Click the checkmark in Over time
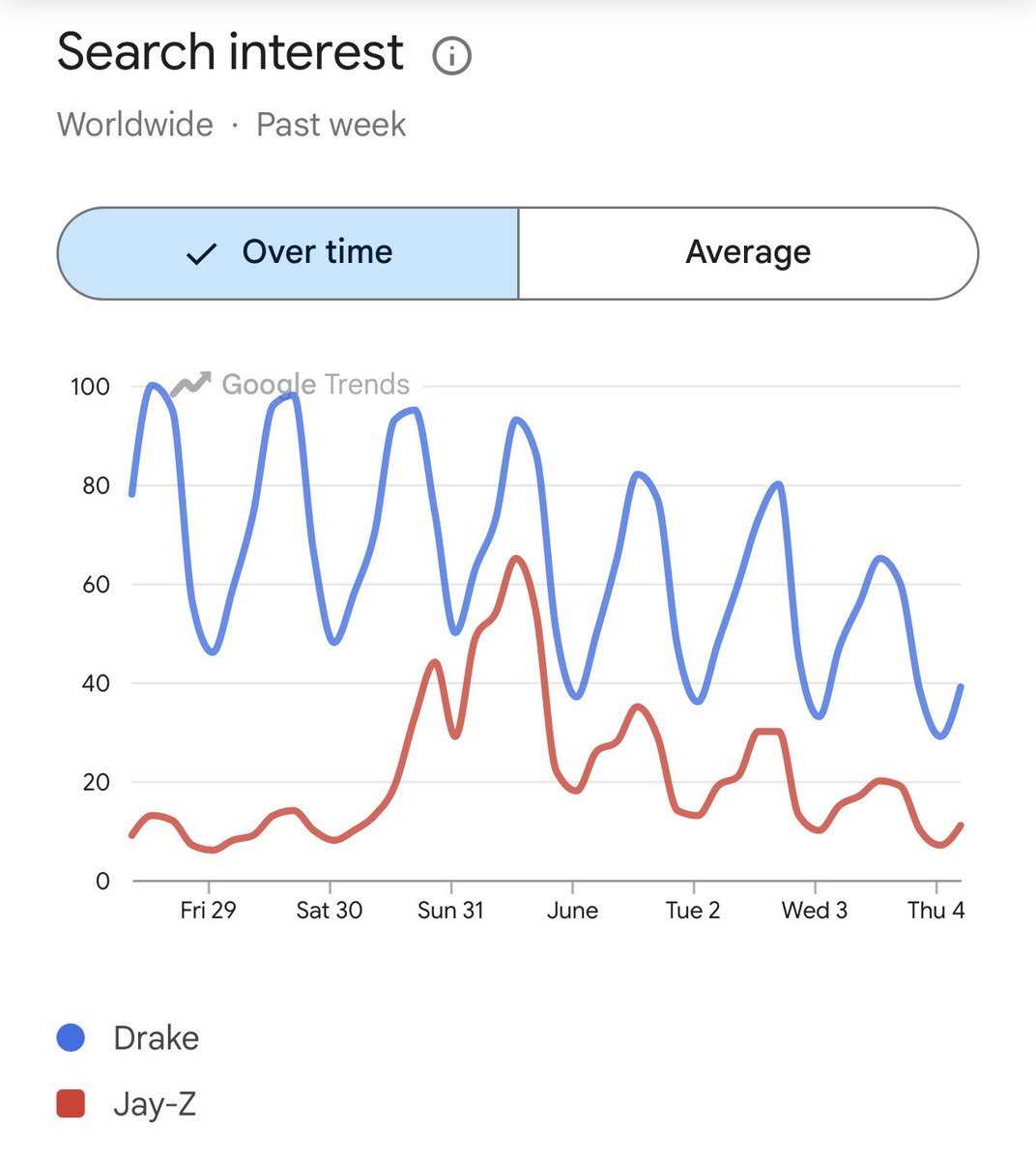The height and width of the screenshot is (1160, 1036). click(201, 254)
